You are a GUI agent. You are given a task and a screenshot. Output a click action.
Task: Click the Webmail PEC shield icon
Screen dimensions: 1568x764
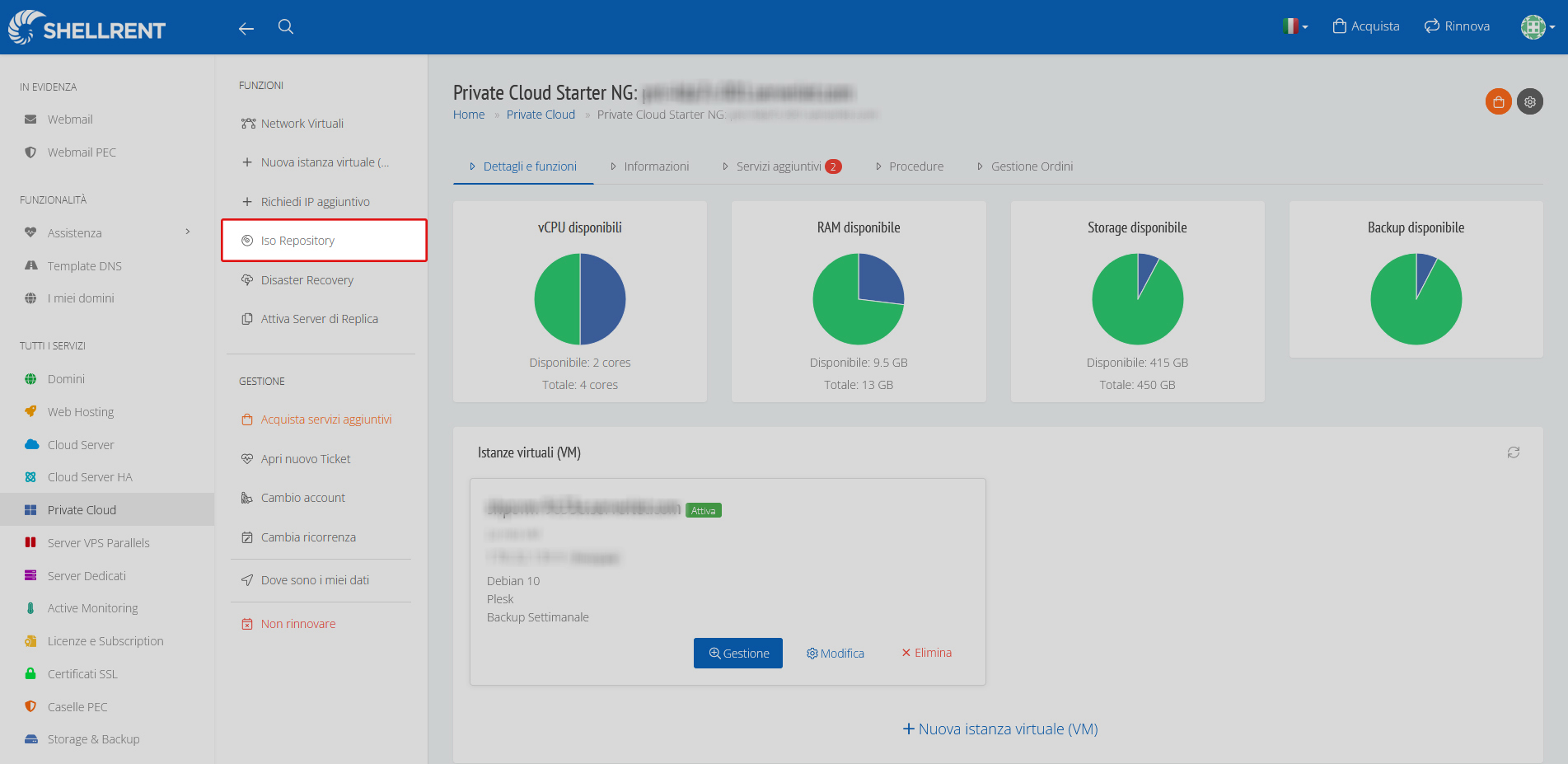[30, 152]
